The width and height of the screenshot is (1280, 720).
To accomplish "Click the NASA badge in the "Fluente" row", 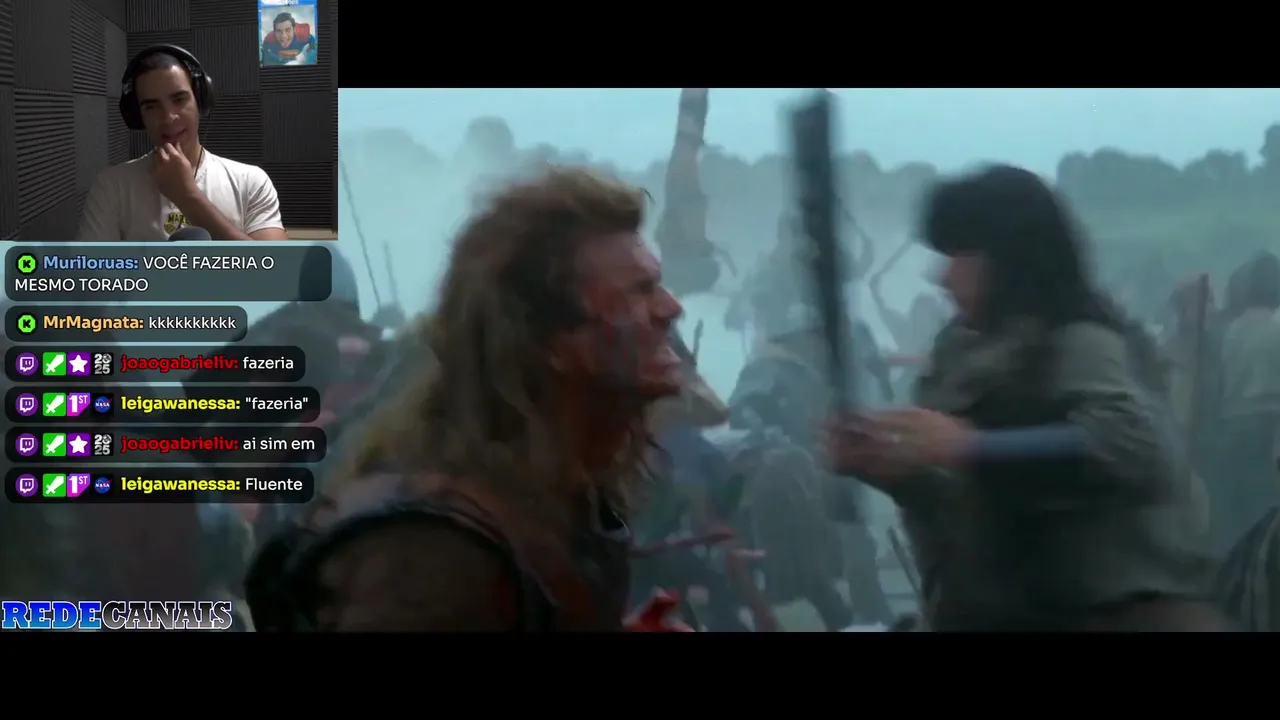I will [102, 485].
